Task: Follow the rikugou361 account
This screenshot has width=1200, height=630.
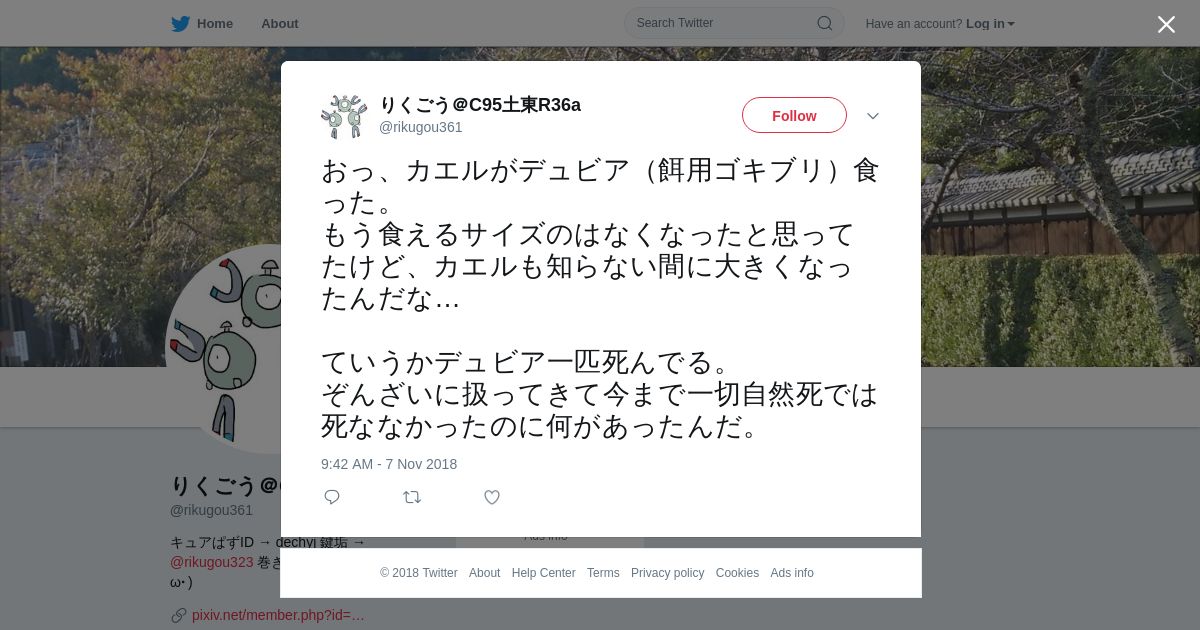Action: [x=794, y=116]
